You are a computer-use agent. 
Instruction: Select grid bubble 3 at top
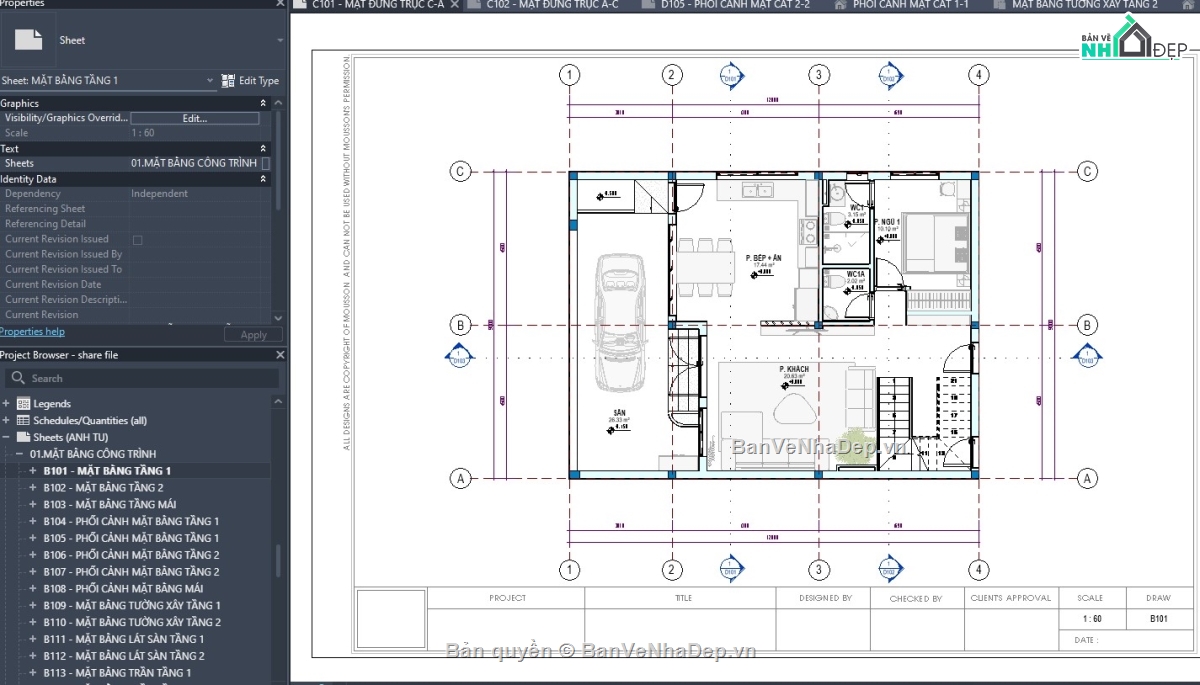tap(819, 74)
